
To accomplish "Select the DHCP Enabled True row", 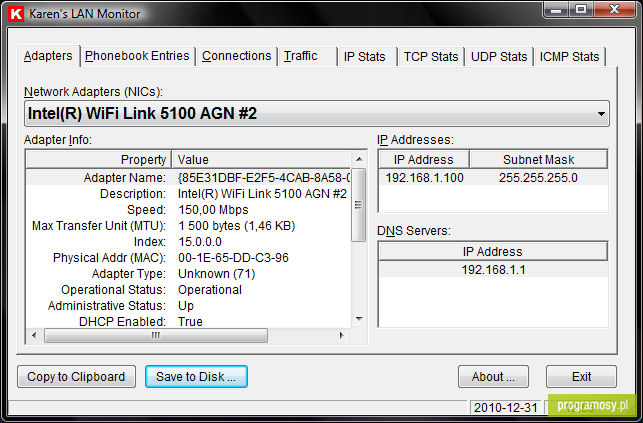I will tap(189, 321).
